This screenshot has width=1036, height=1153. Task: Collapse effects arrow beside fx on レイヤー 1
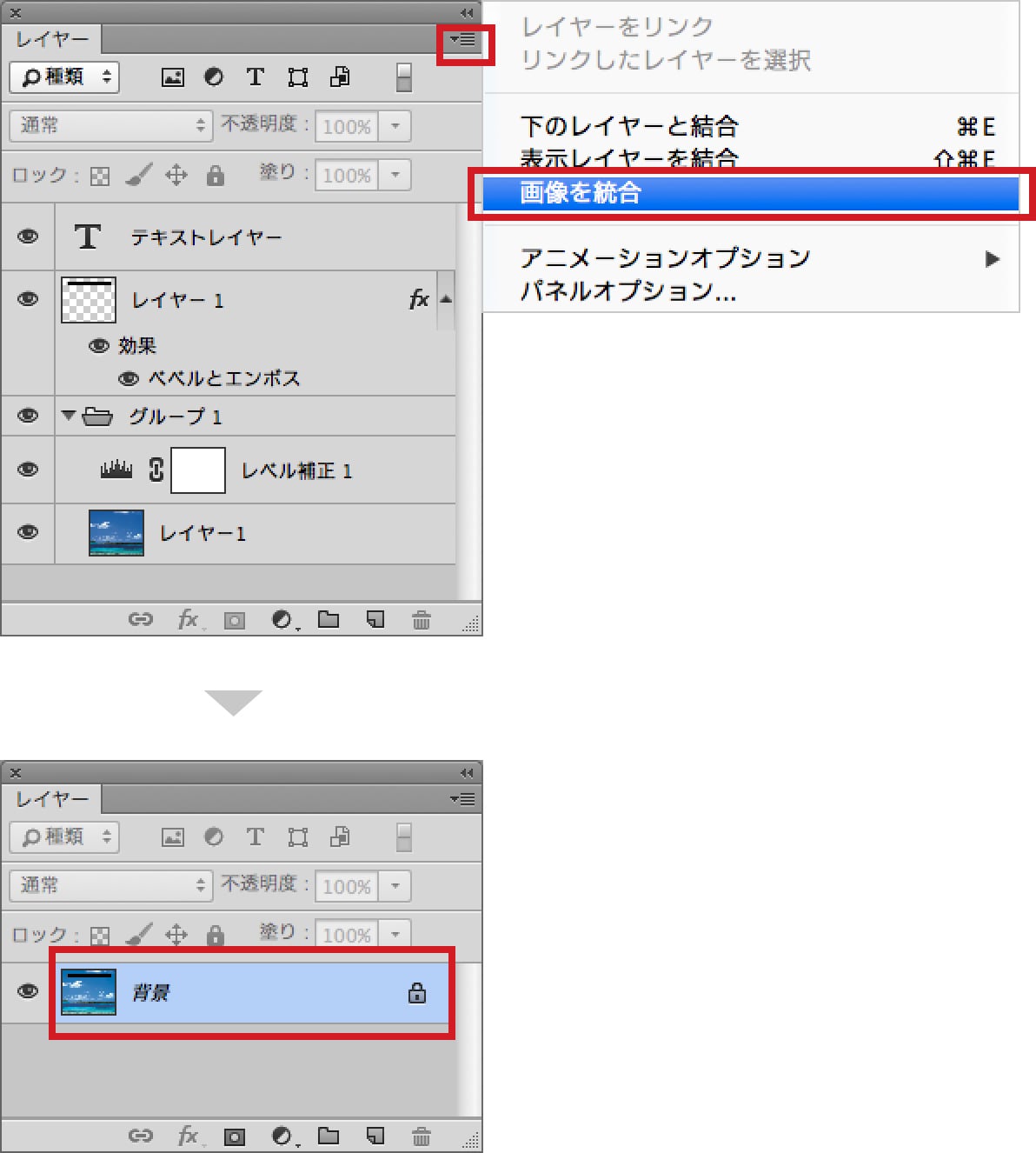tap(446, 300)
